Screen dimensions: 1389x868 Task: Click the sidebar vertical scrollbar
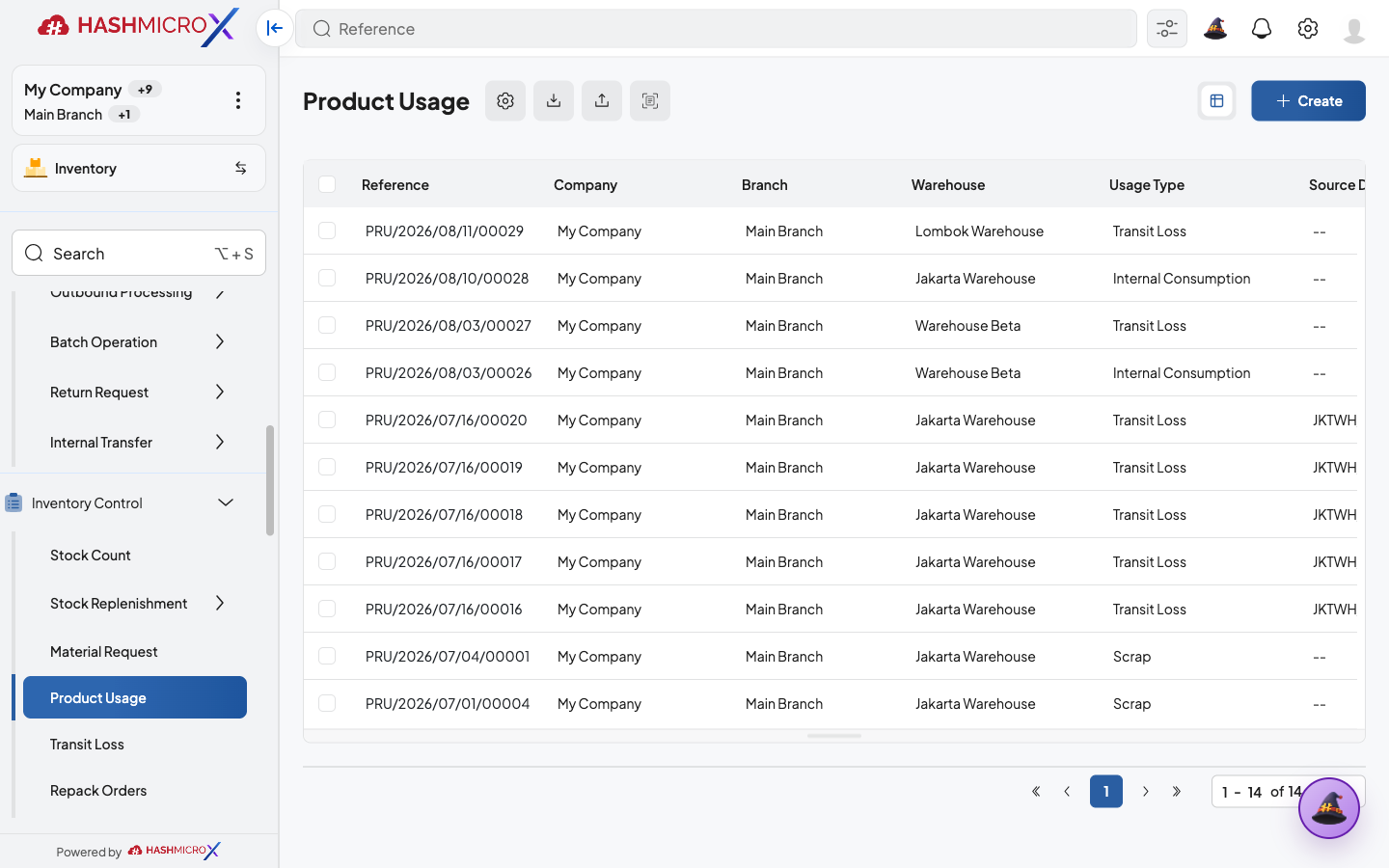point(270,480)
